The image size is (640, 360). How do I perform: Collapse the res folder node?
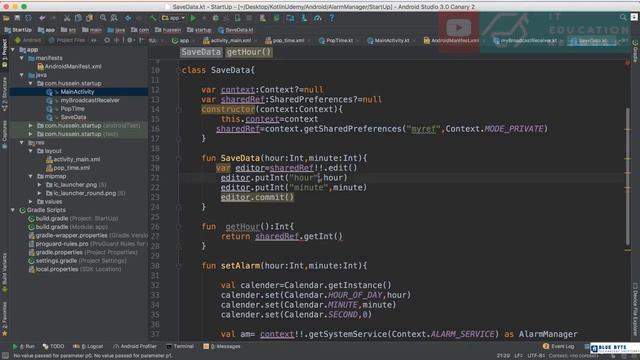(22, 142)
